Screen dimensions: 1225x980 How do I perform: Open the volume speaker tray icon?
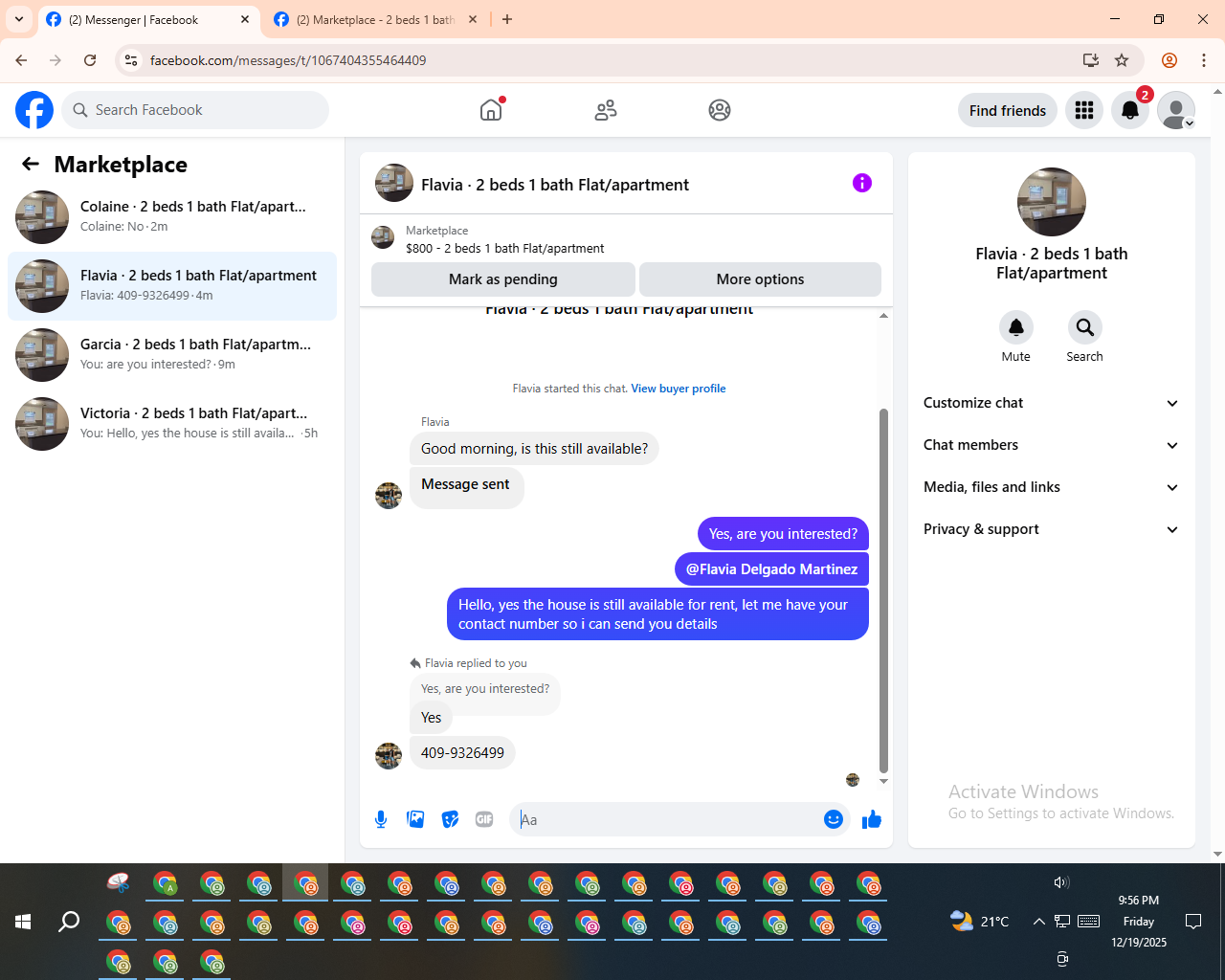point(1061,882)
